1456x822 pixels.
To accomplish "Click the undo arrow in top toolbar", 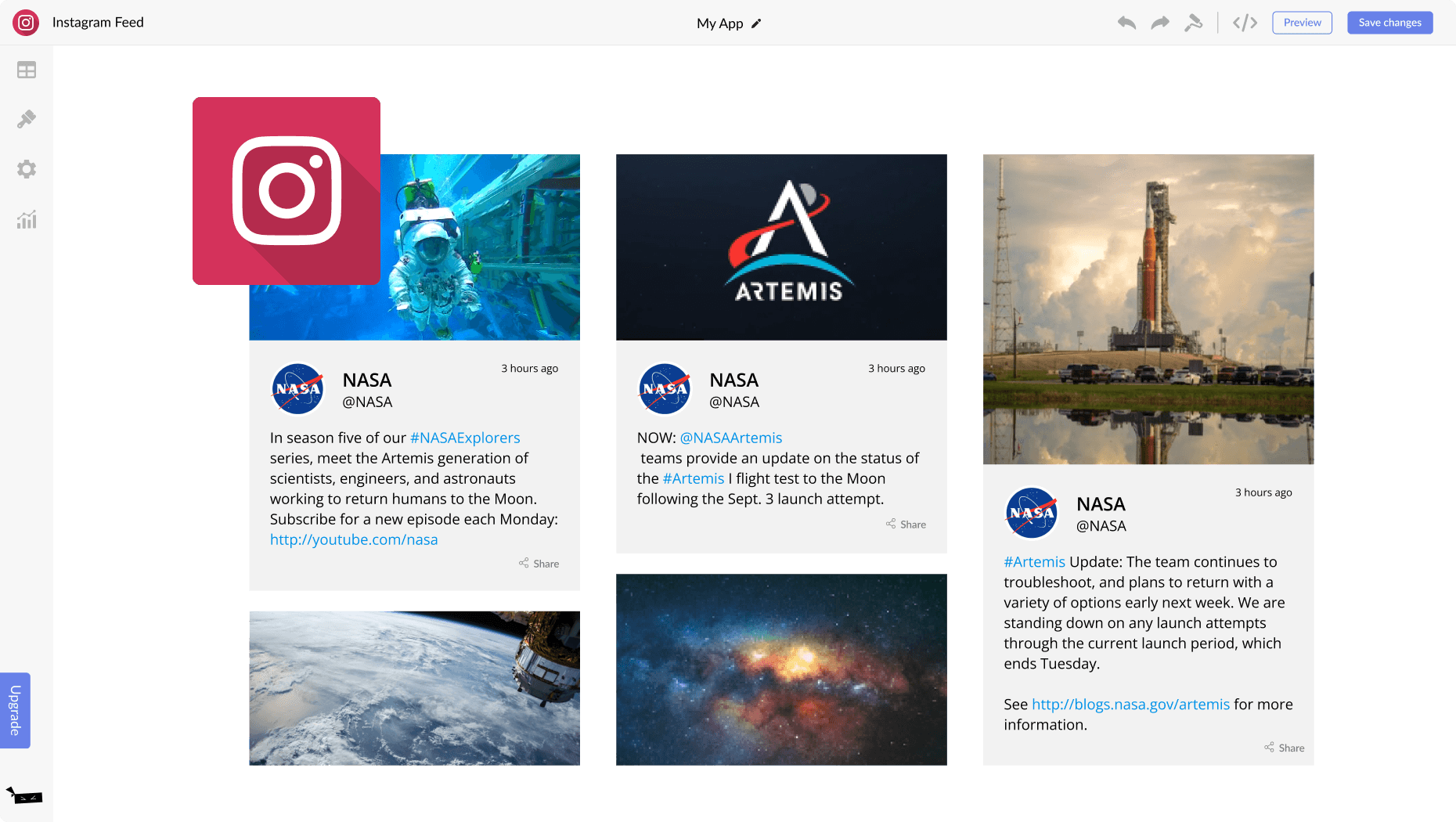I will coord(1126,23).
